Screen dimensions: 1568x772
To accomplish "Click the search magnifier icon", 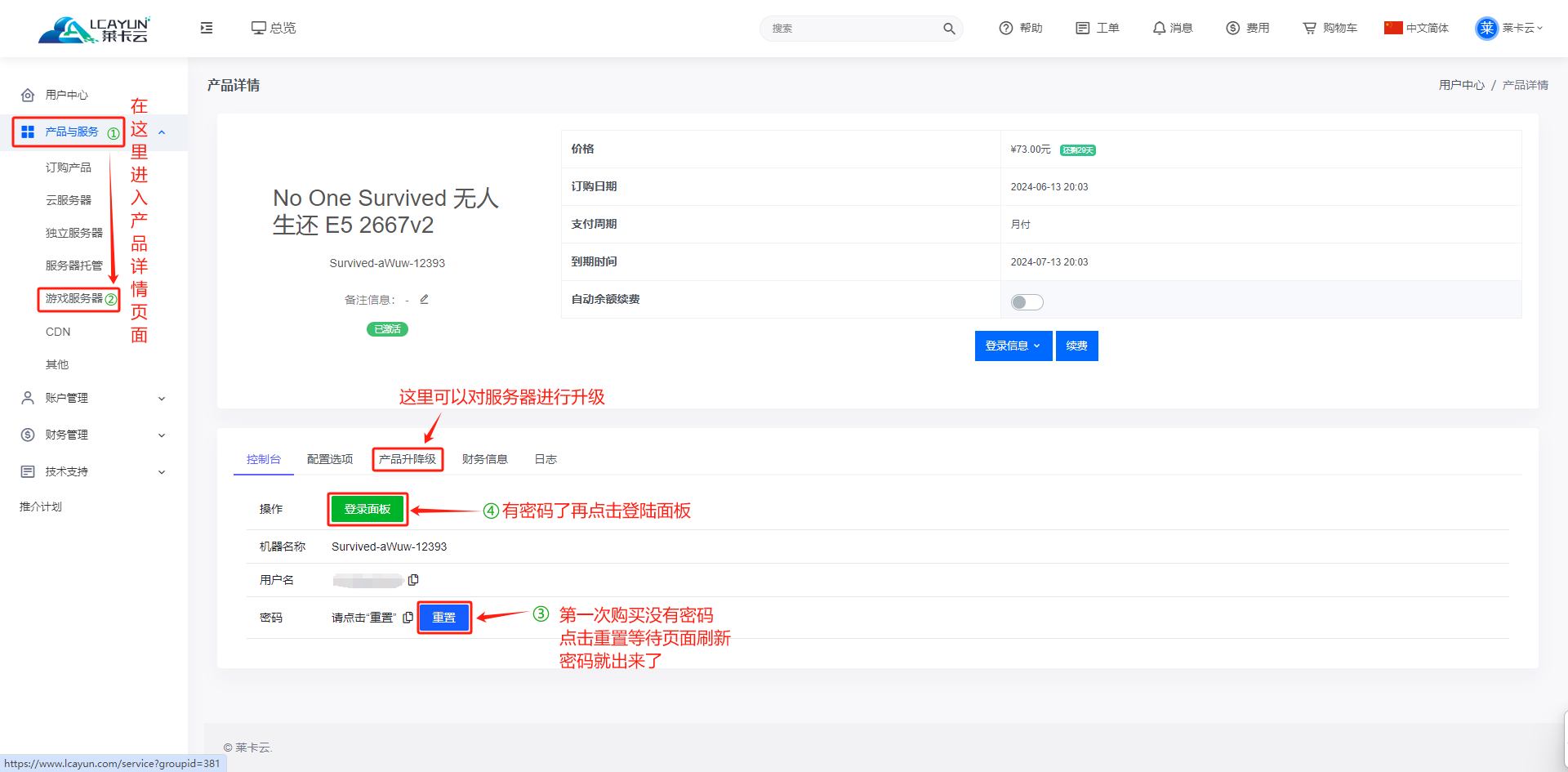I will point(949,29).
